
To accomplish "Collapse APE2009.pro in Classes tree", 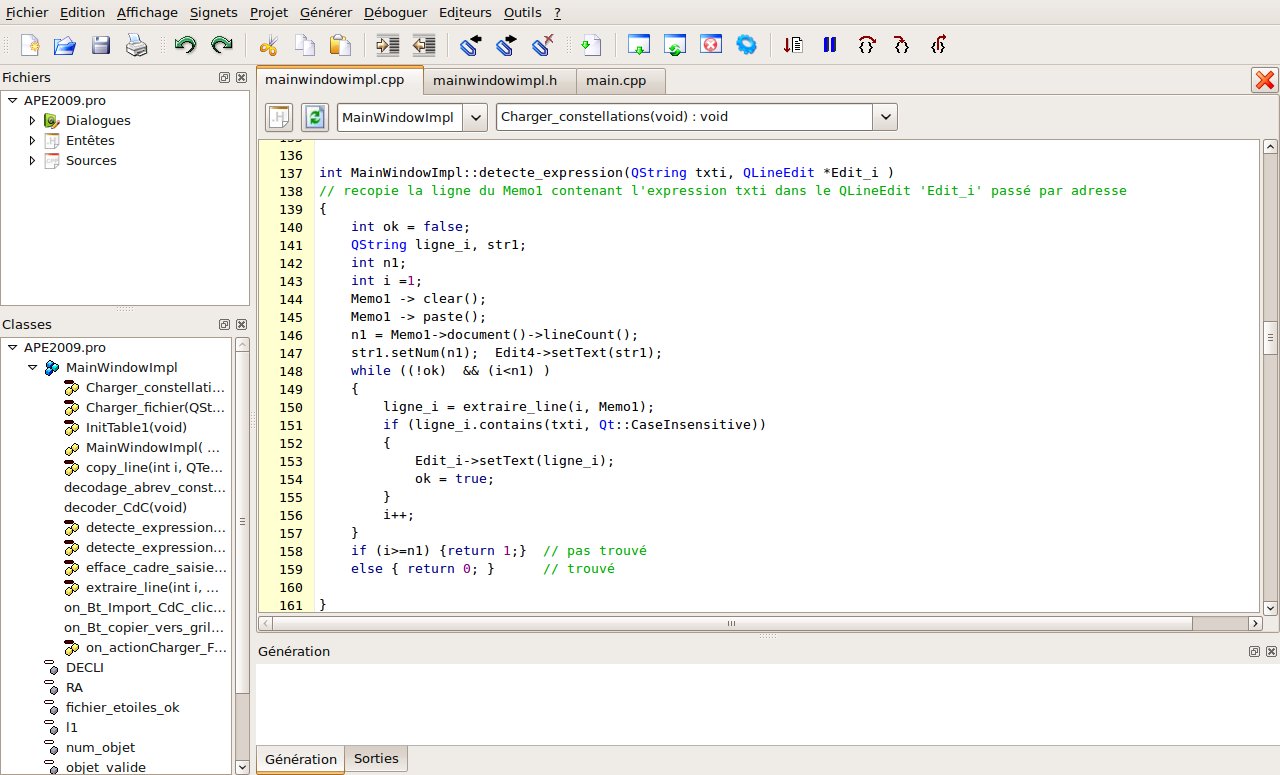I will 12,347.
